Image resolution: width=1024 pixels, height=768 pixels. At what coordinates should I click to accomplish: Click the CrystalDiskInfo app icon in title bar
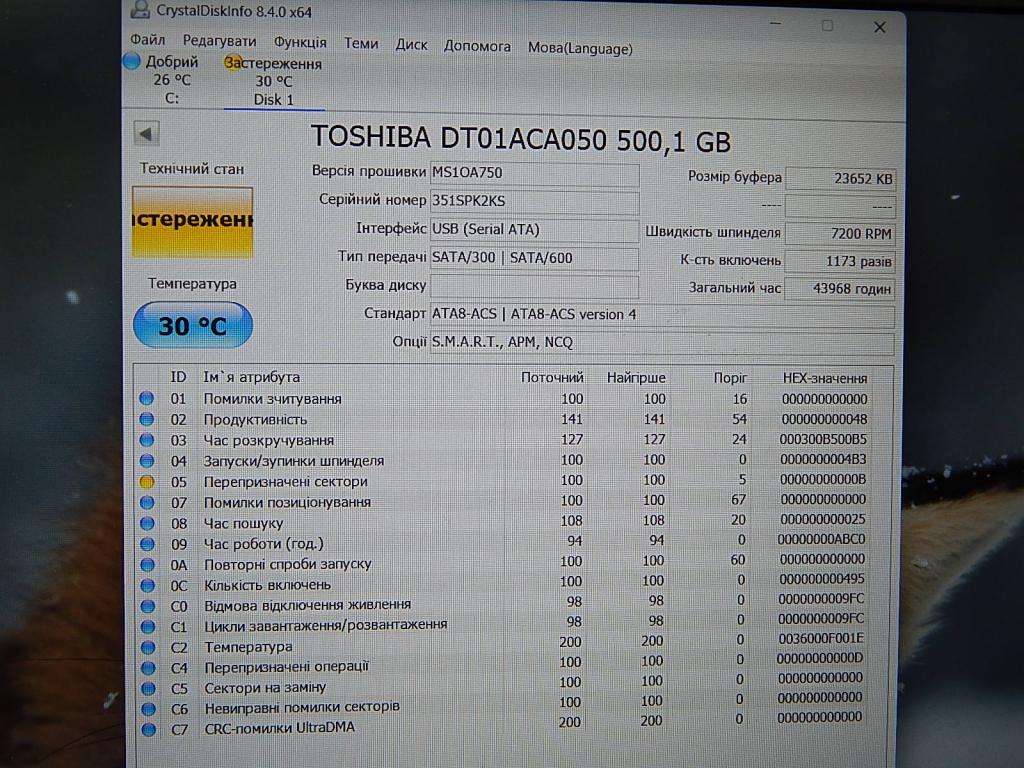pos(139,11)
